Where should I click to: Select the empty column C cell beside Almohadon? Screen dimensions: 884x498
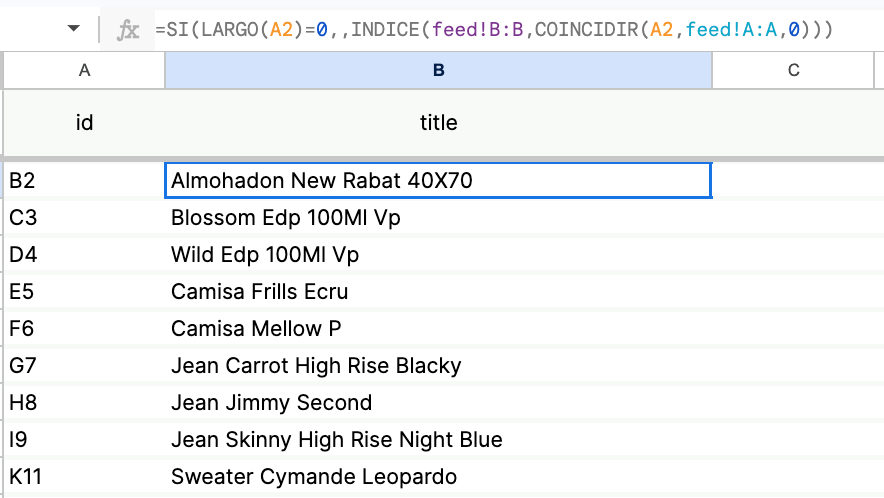pos(793,180)
